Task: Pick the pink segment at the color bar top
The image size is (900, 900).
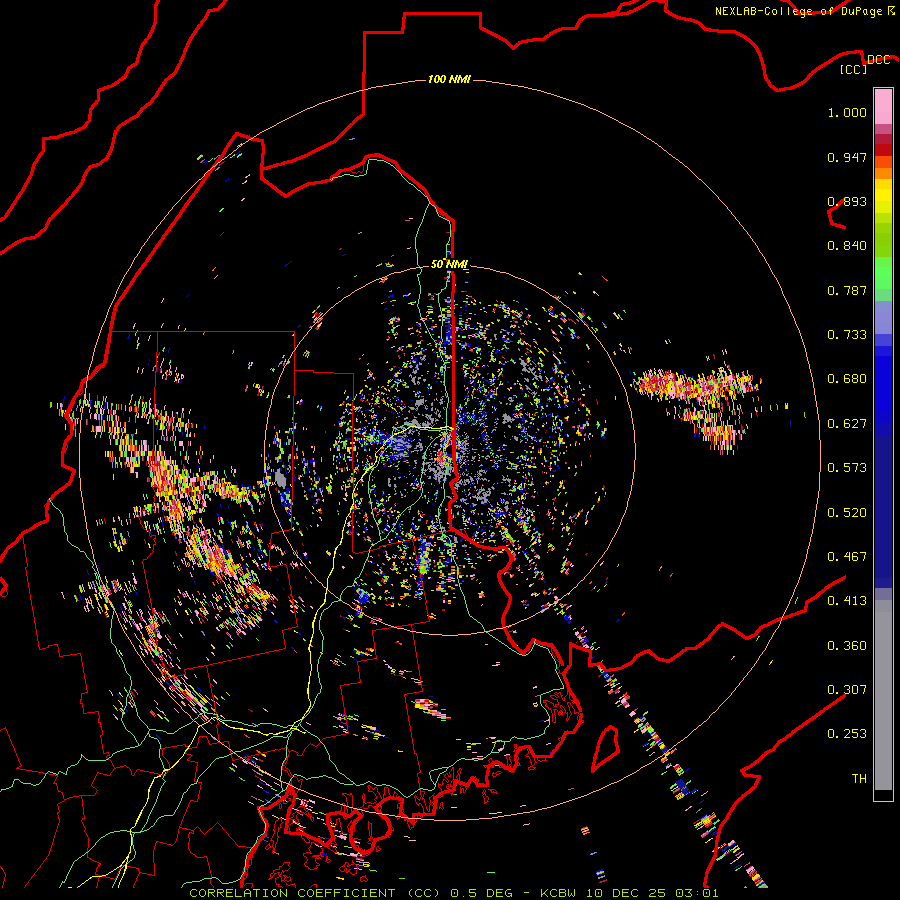Action: [883, 107]
